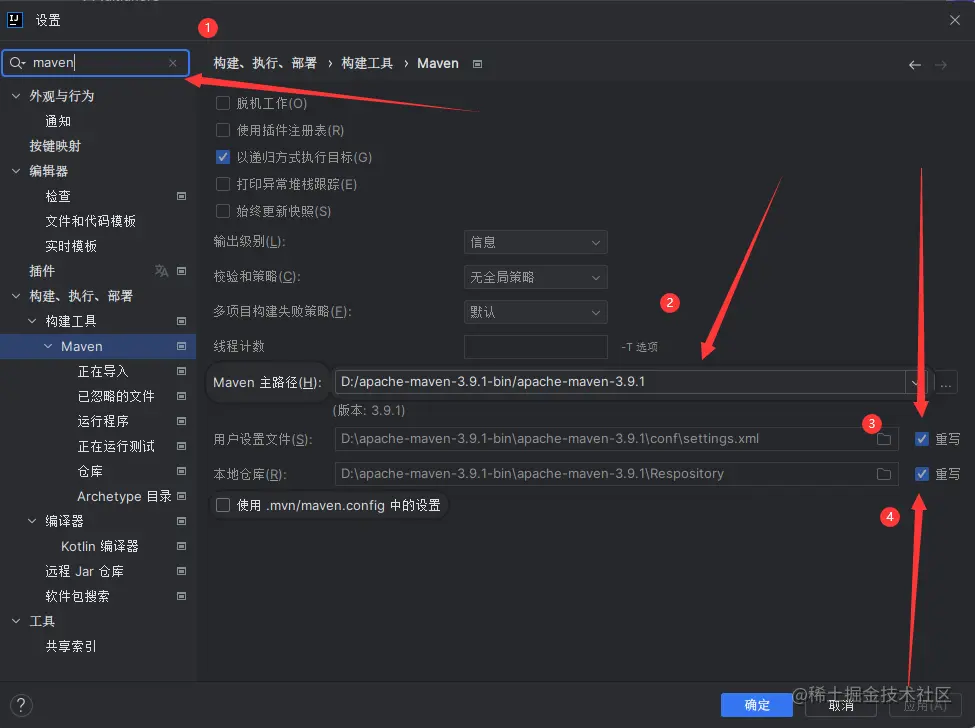Collapse the Maven tree node chevron

coord(48,346)
